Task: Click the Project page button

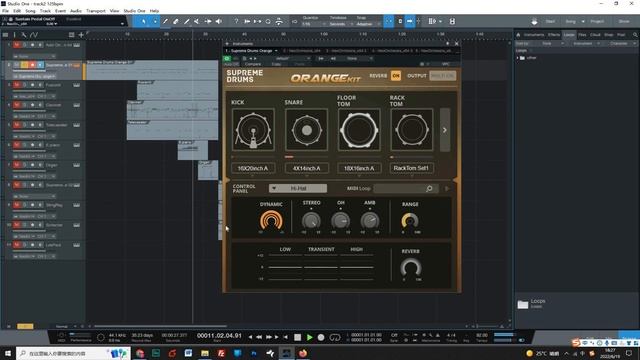Action: pos(597,21)
